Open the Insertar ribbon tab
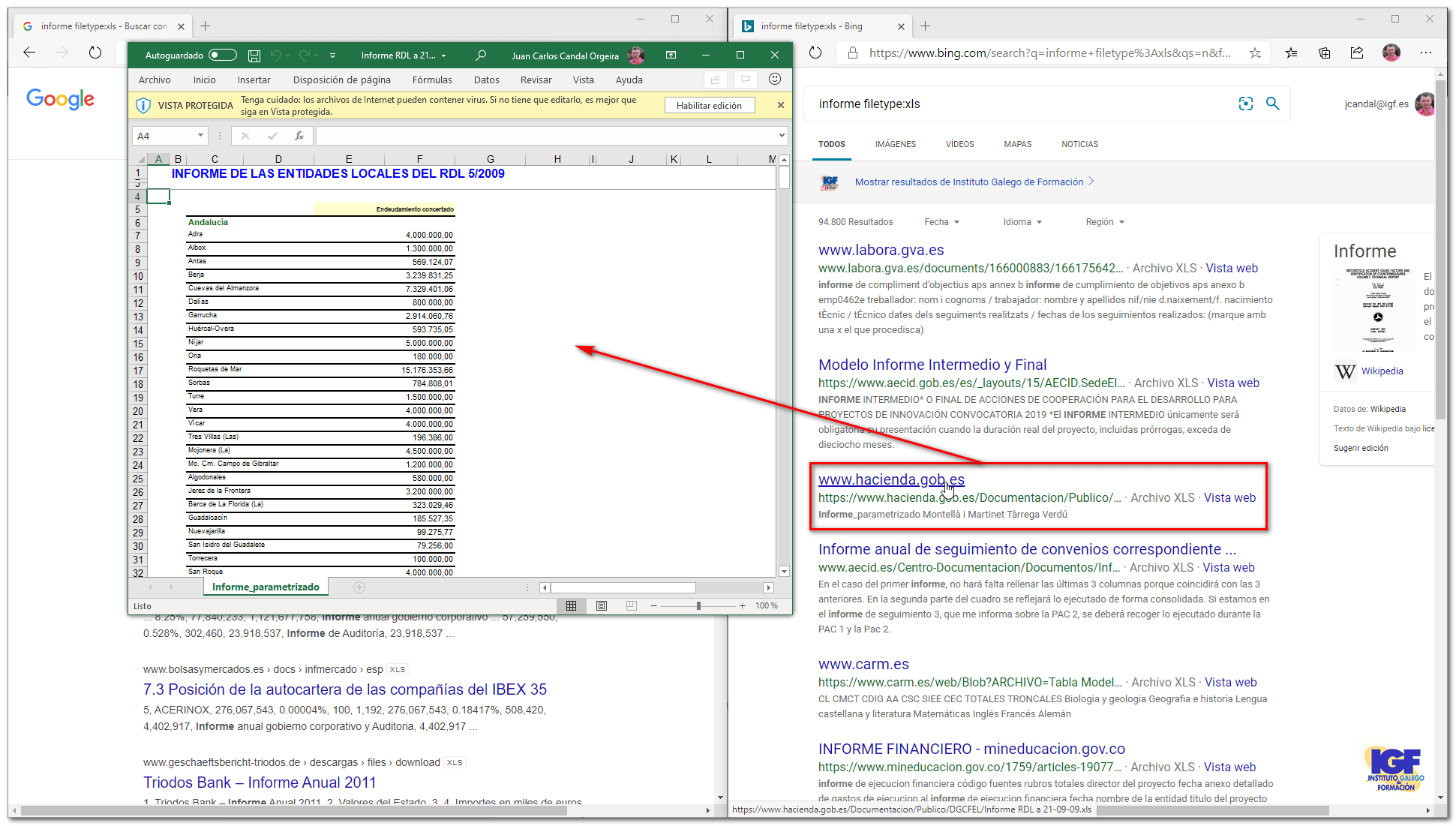 point(254,80)
